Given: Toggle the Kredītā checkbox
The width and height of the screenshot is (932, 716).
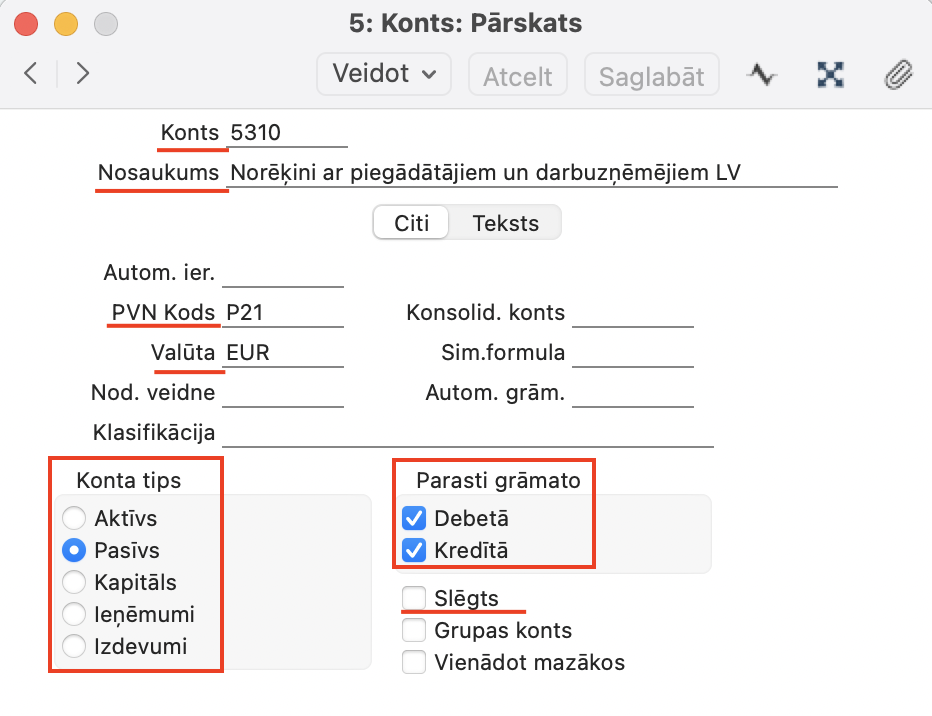Looking at the screenshot, I should click(413, 550).
